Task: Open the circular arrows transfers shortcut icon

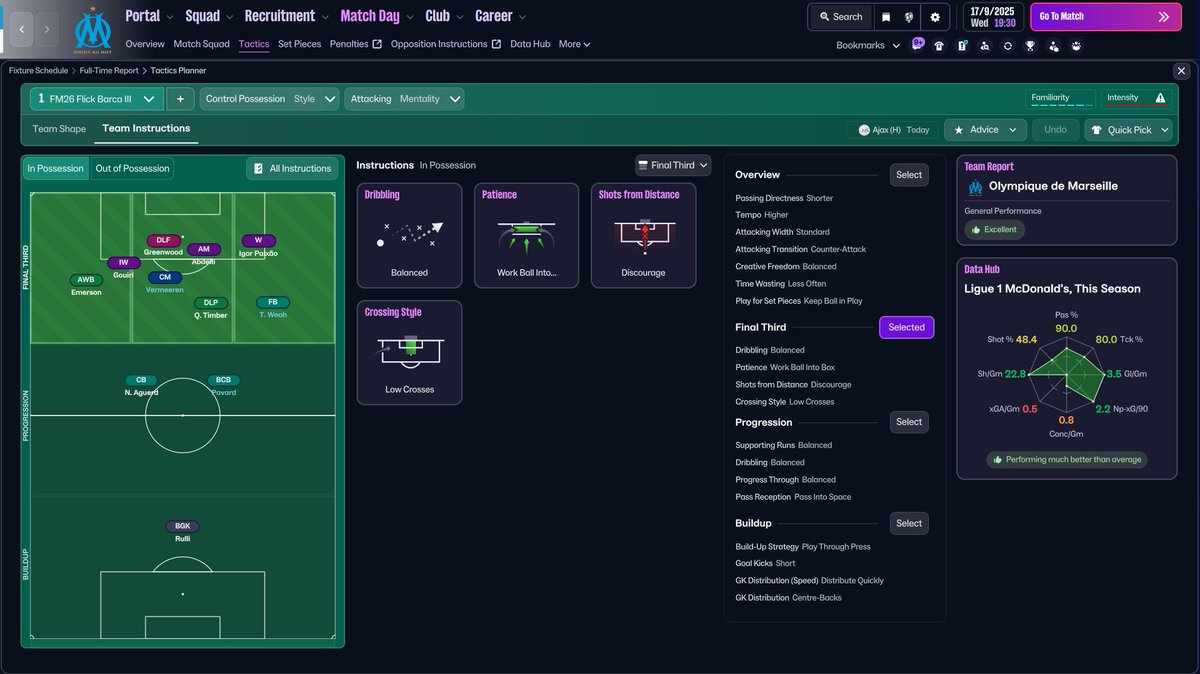Action: tap(1007, 45)
